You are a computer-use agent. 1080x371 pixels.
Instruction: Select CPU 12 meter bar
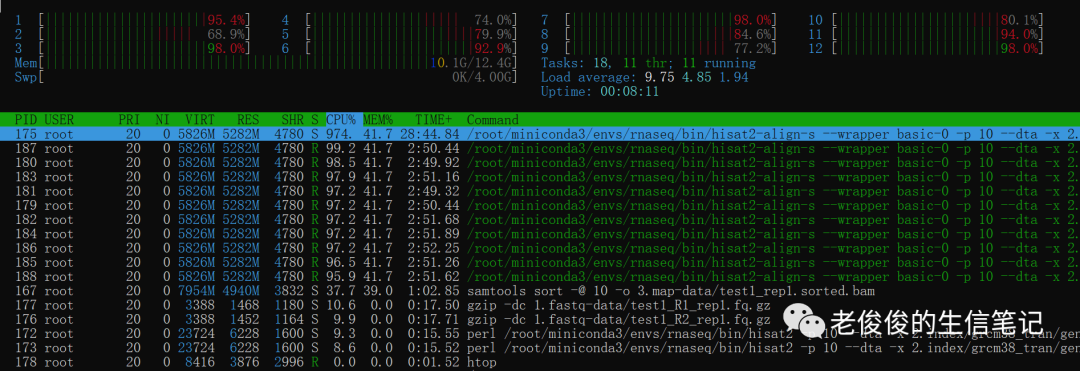925,48
